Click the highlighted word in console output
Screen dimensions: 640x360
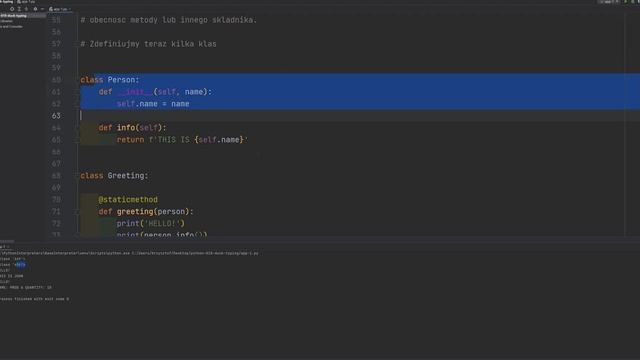tap(20, 264)
